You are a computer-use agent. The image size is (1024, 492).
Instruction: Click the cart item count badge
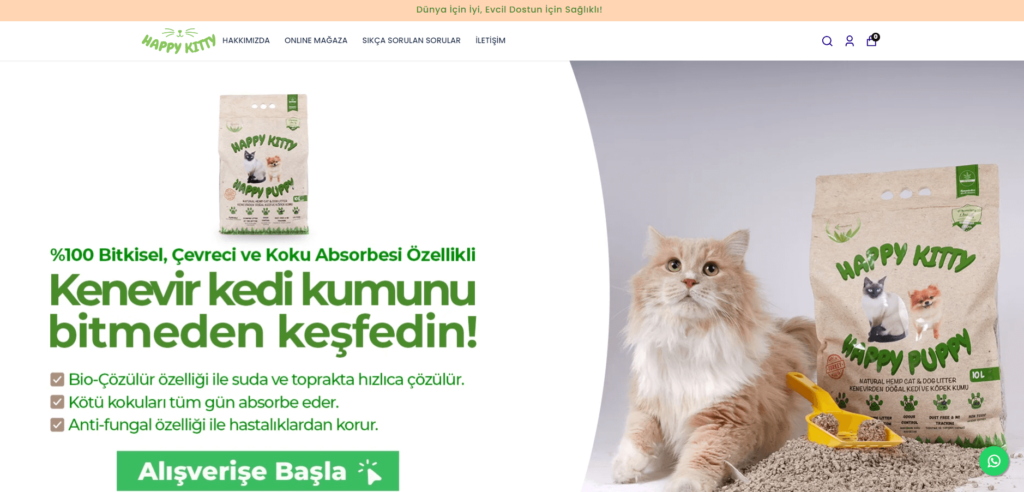[x=876, y=37]
